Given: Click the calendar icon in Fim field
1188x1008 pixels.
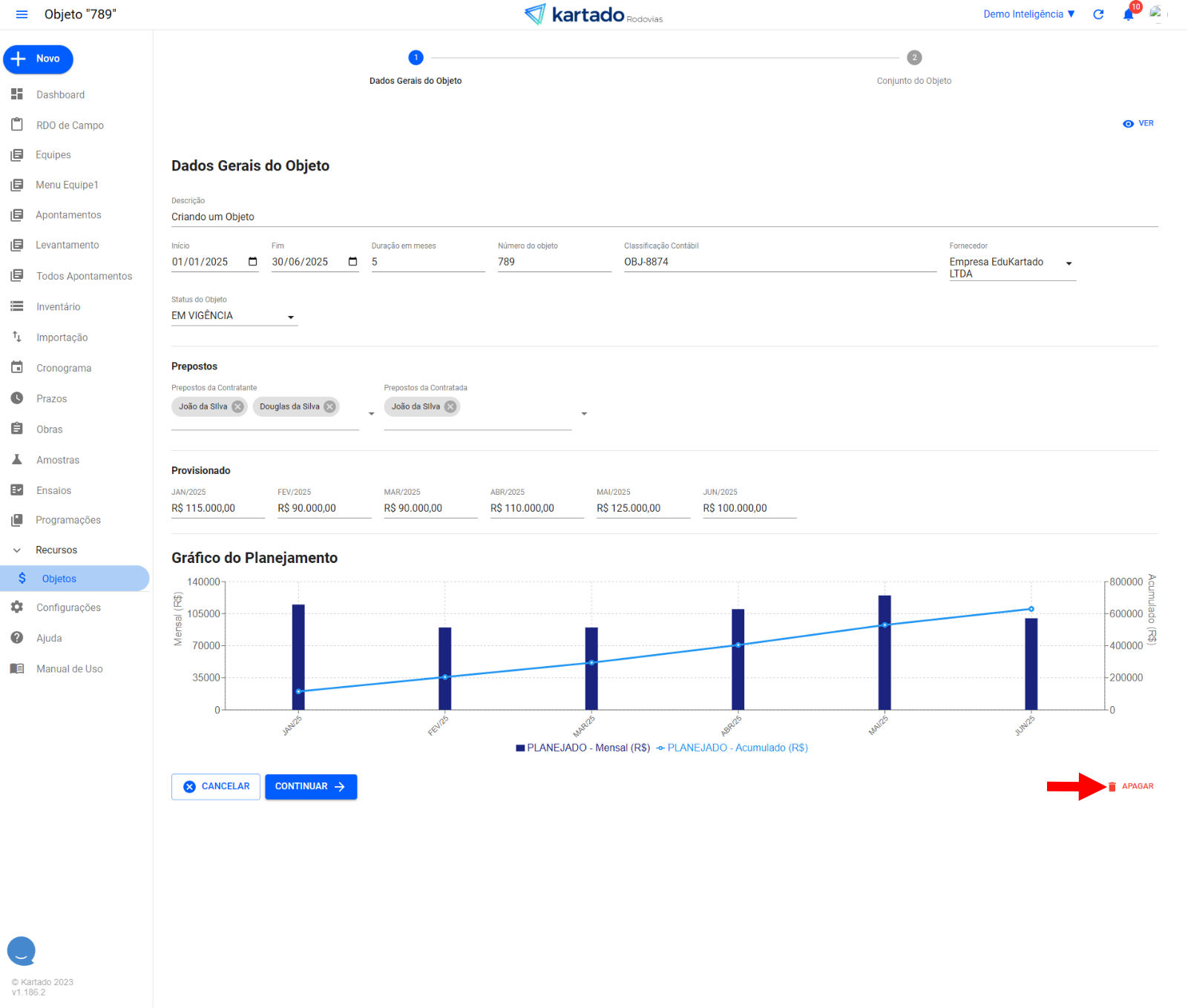Looking at the screenshot, I should click(x=352, y=262).
